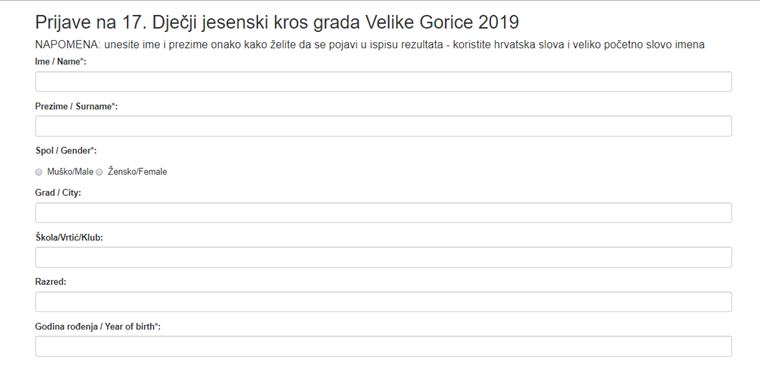Click into the Škola/Vrtić/Klub text box
Viewport: 760px width, 365px height.
[383, 257]
